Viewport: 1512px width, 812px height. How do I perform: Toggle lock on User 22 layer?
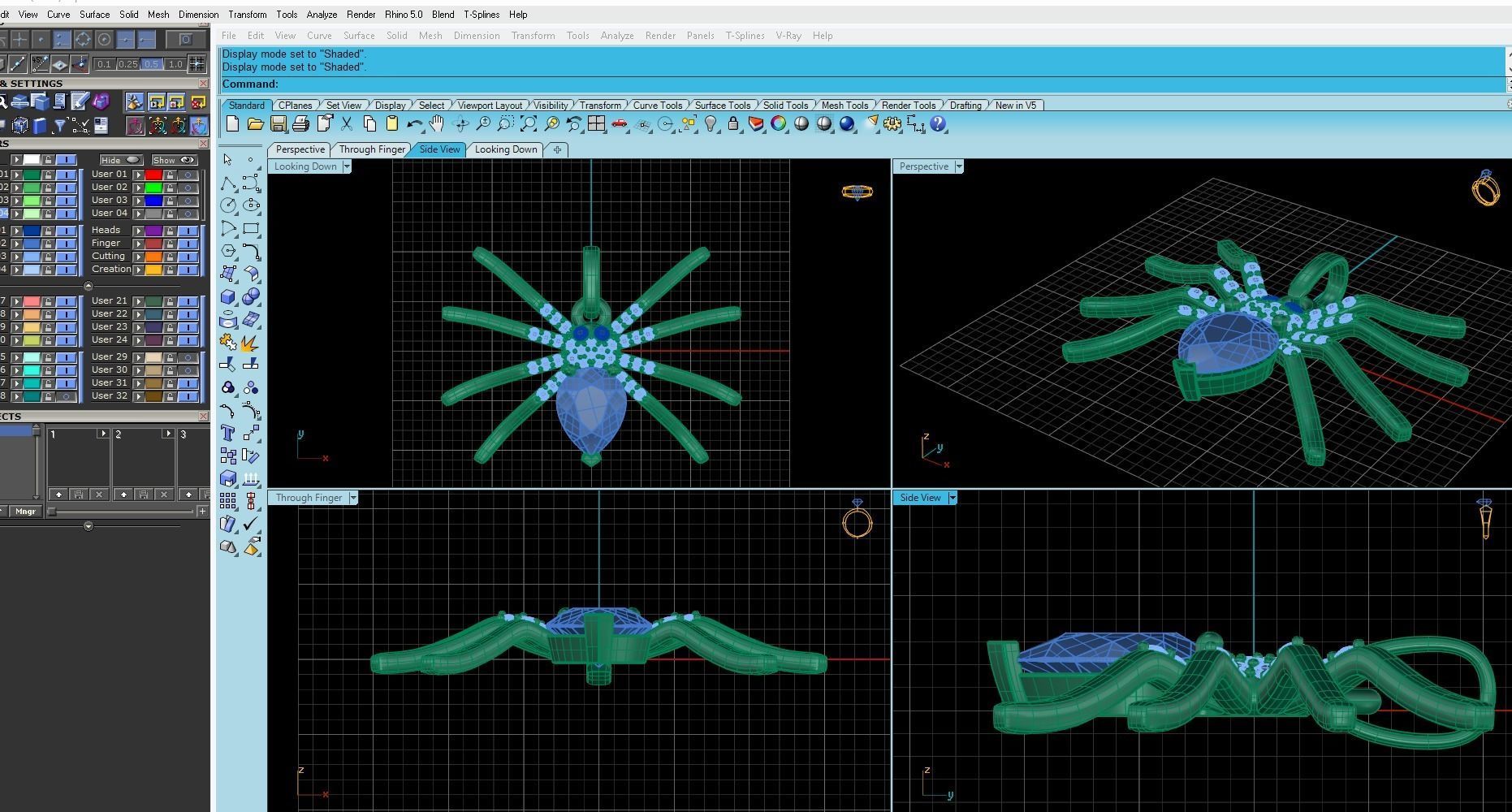click(x=171, y=314)
